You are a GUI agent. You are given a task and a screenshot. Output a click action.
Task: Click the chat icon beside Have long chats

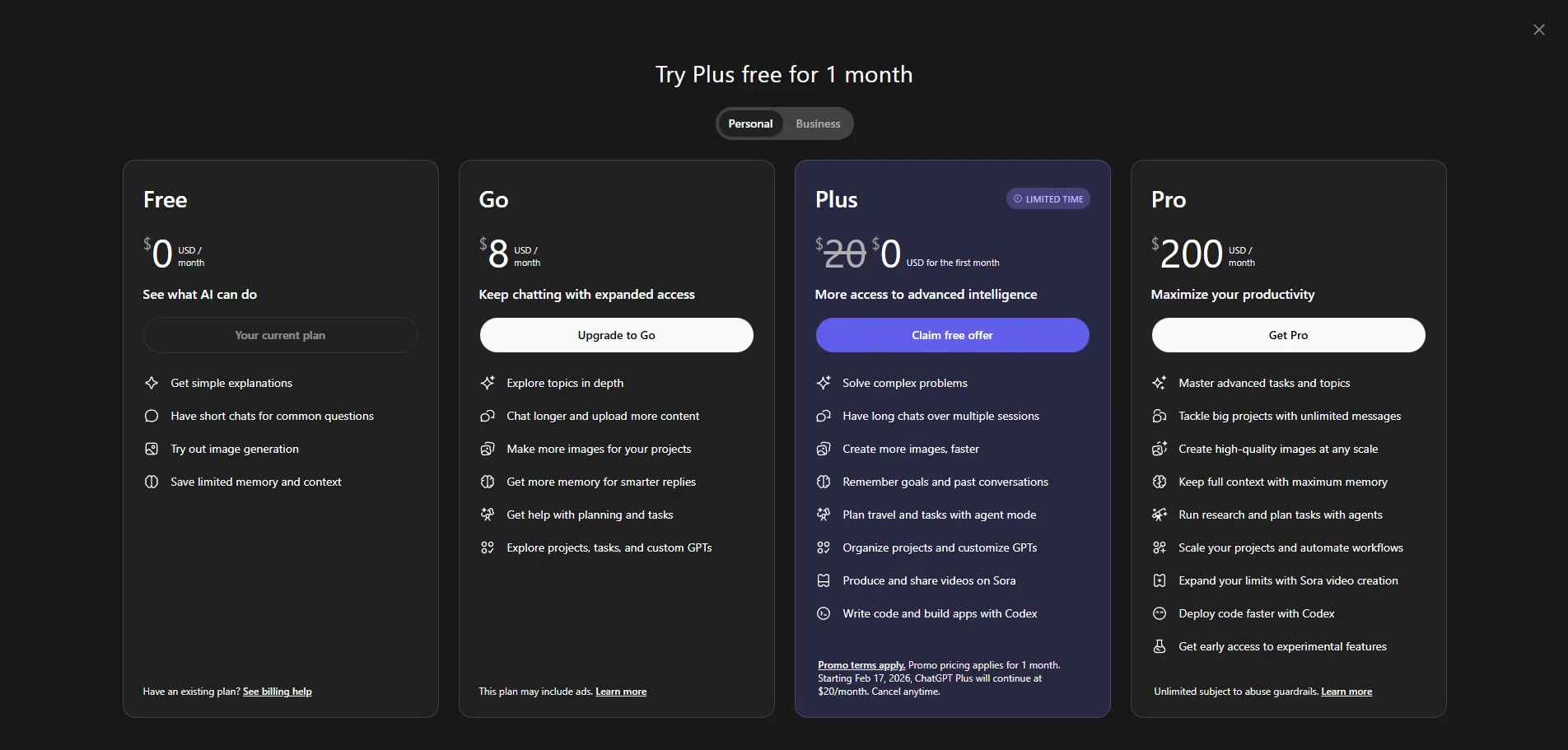tap(823, 416)
